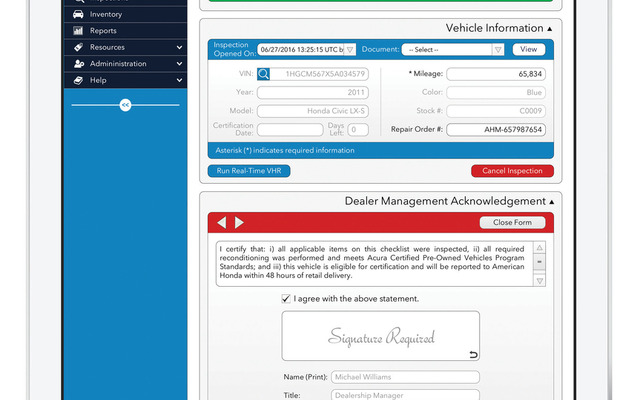Click the Inventory car icon
Image resolution: width=640 pixels, height=400 pixels.
pos(78,14)
